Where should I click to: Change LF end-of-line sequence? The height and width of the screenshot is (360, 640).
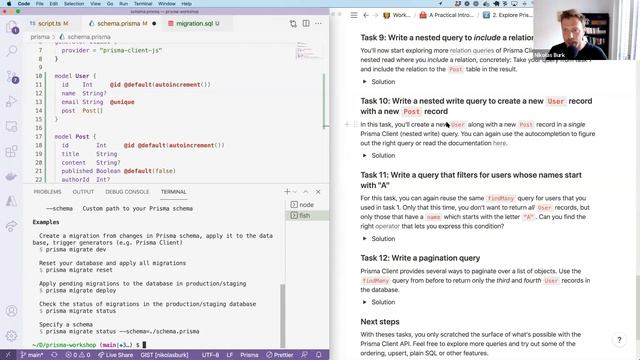[230, 355]
